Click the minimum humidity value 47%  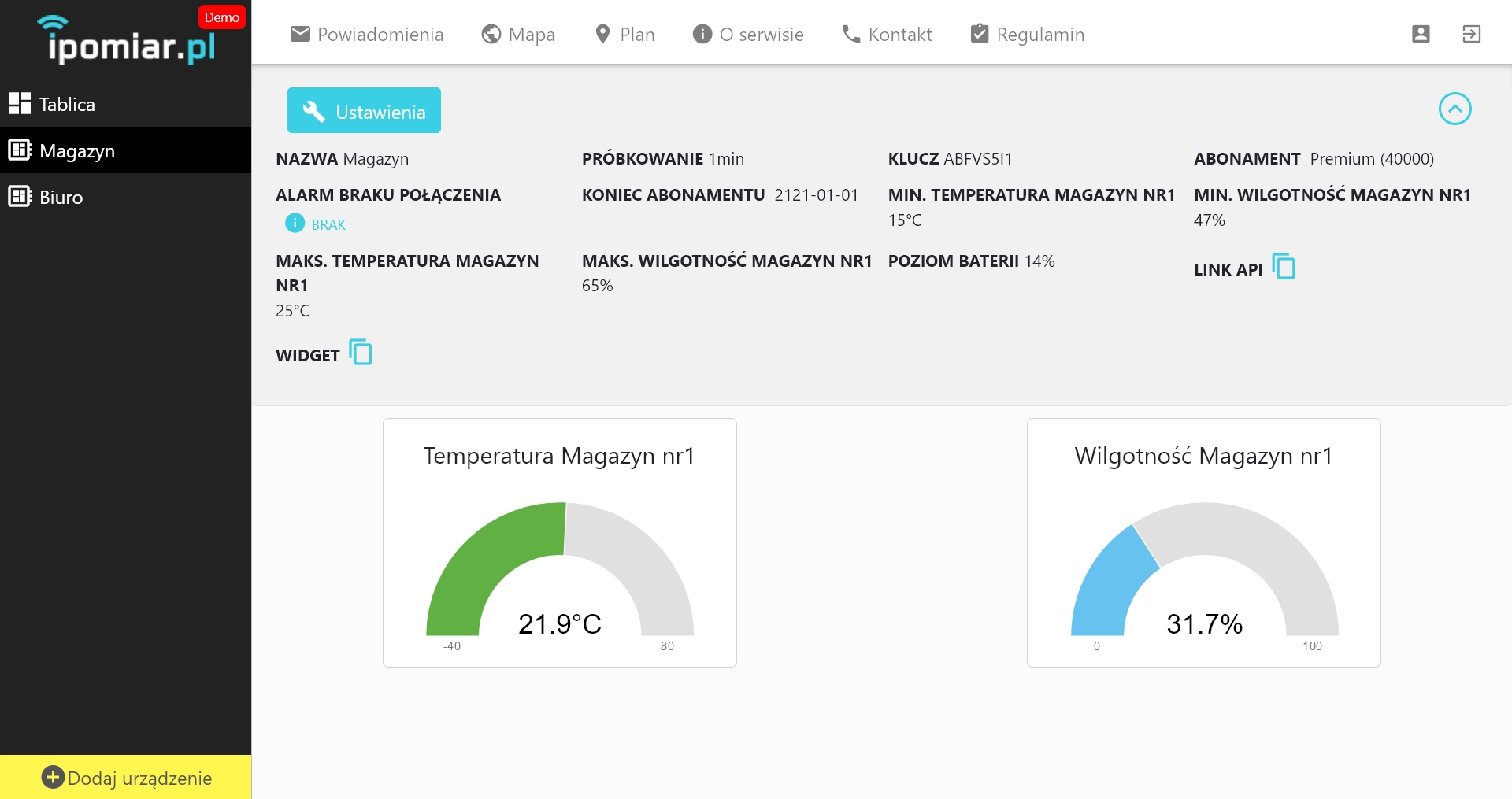pyautogui.click(x=1210, y=220)
